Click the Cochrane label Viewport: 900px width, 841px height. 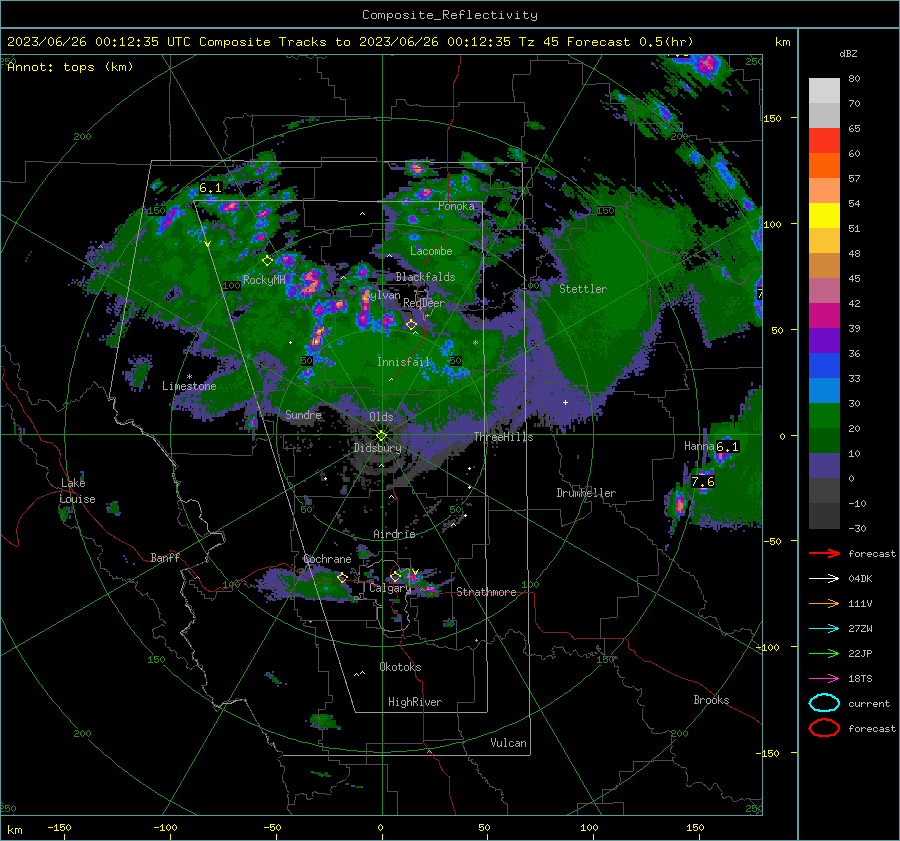[327, 559]
